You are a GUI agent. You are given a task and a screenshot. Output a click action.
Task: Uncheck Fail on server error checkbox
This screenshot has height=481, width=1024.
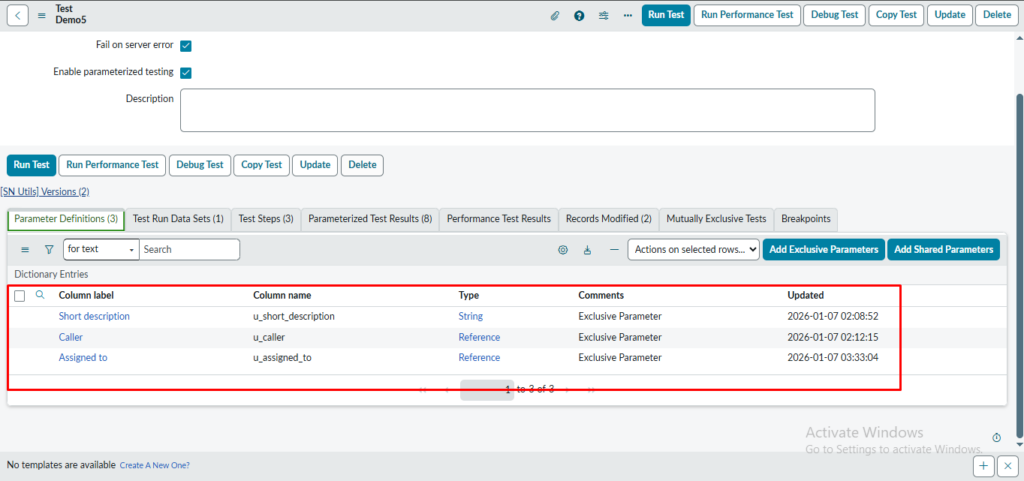[186, 46]
